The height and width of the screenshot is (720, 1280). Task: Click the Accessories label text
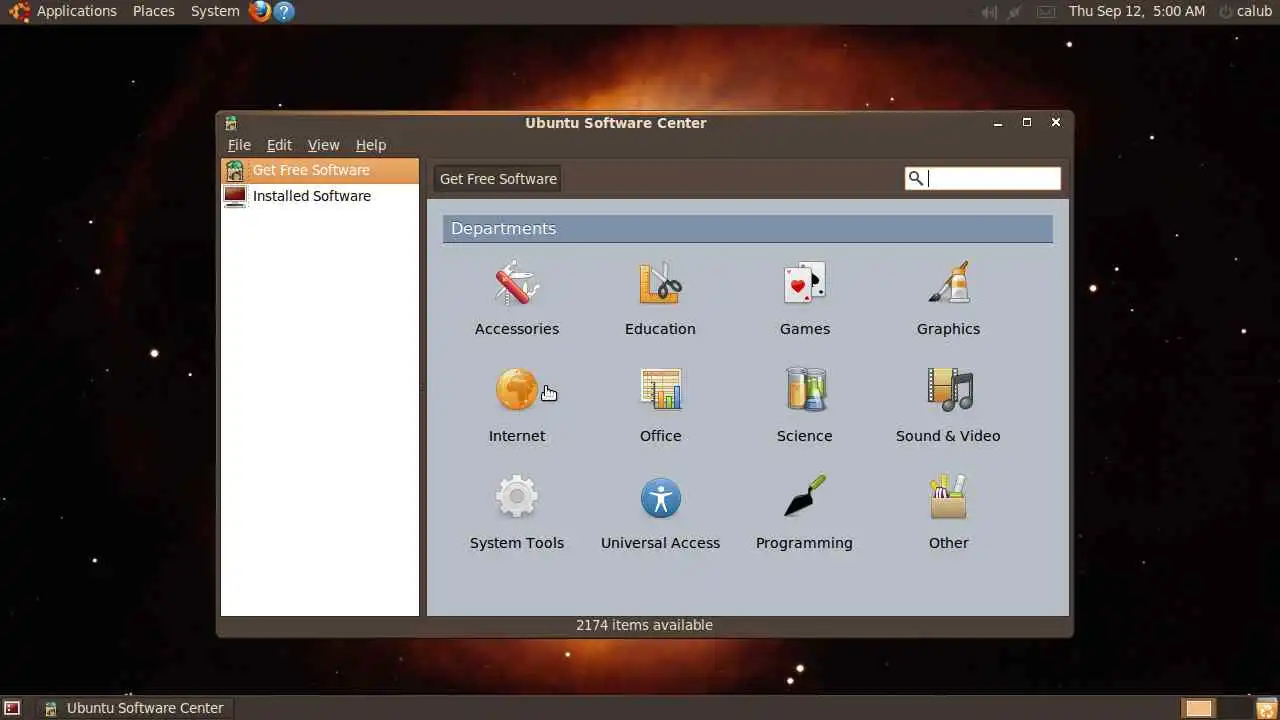click(517, 329)
